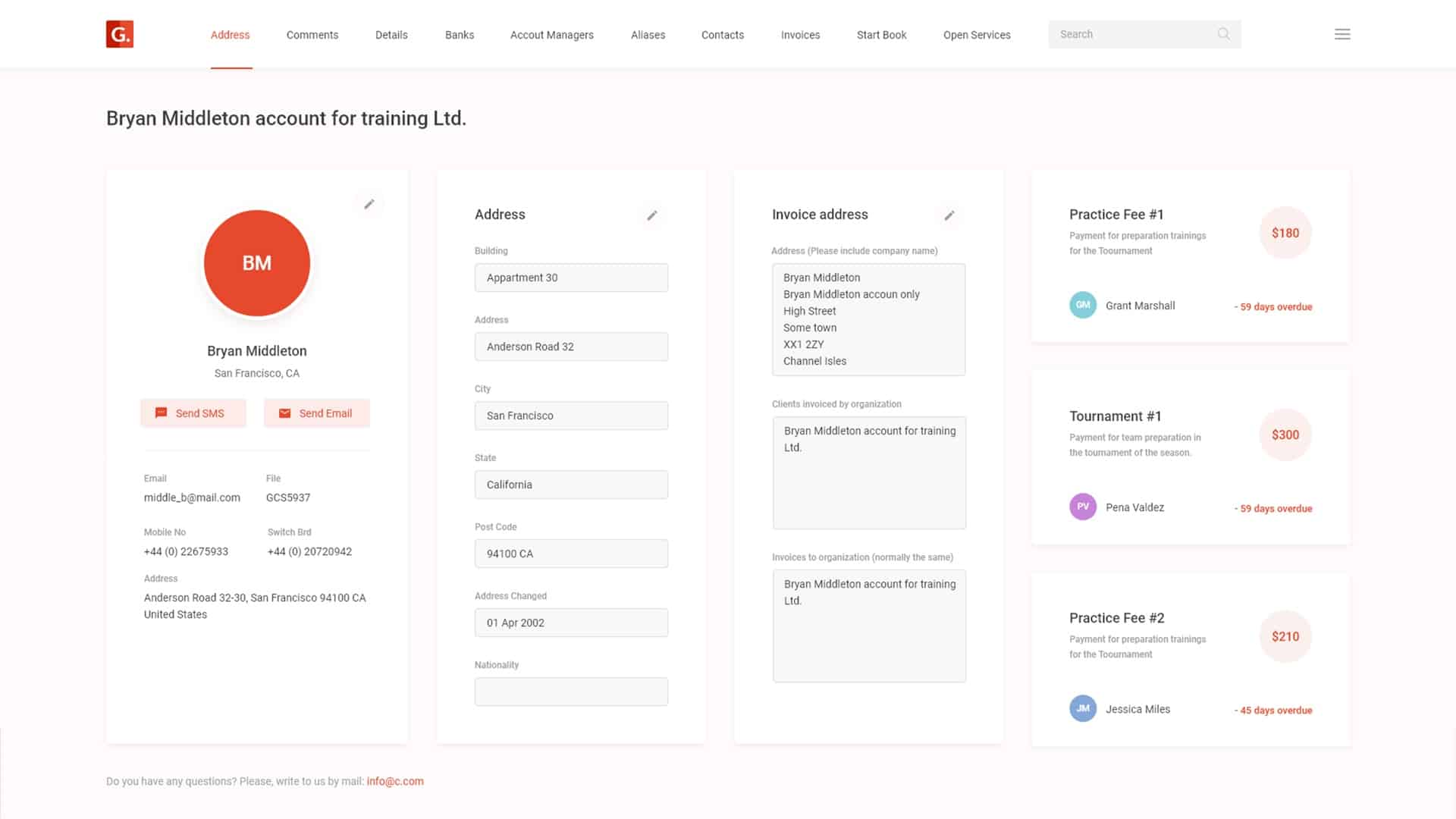The image size is (1456, 819).
Task: Click the Building field Appartment 30
Action: click(571, 278)
